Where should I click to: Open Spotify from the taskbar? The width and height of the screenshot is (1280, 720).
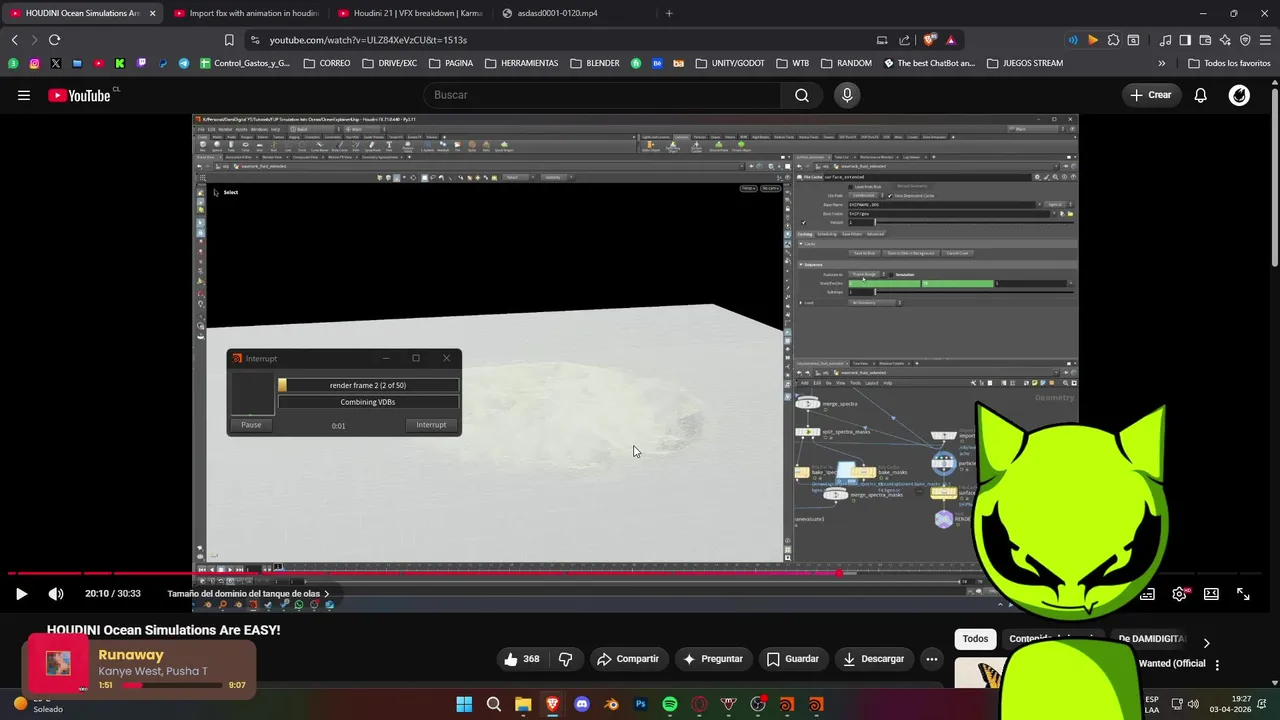coord(670,704)
